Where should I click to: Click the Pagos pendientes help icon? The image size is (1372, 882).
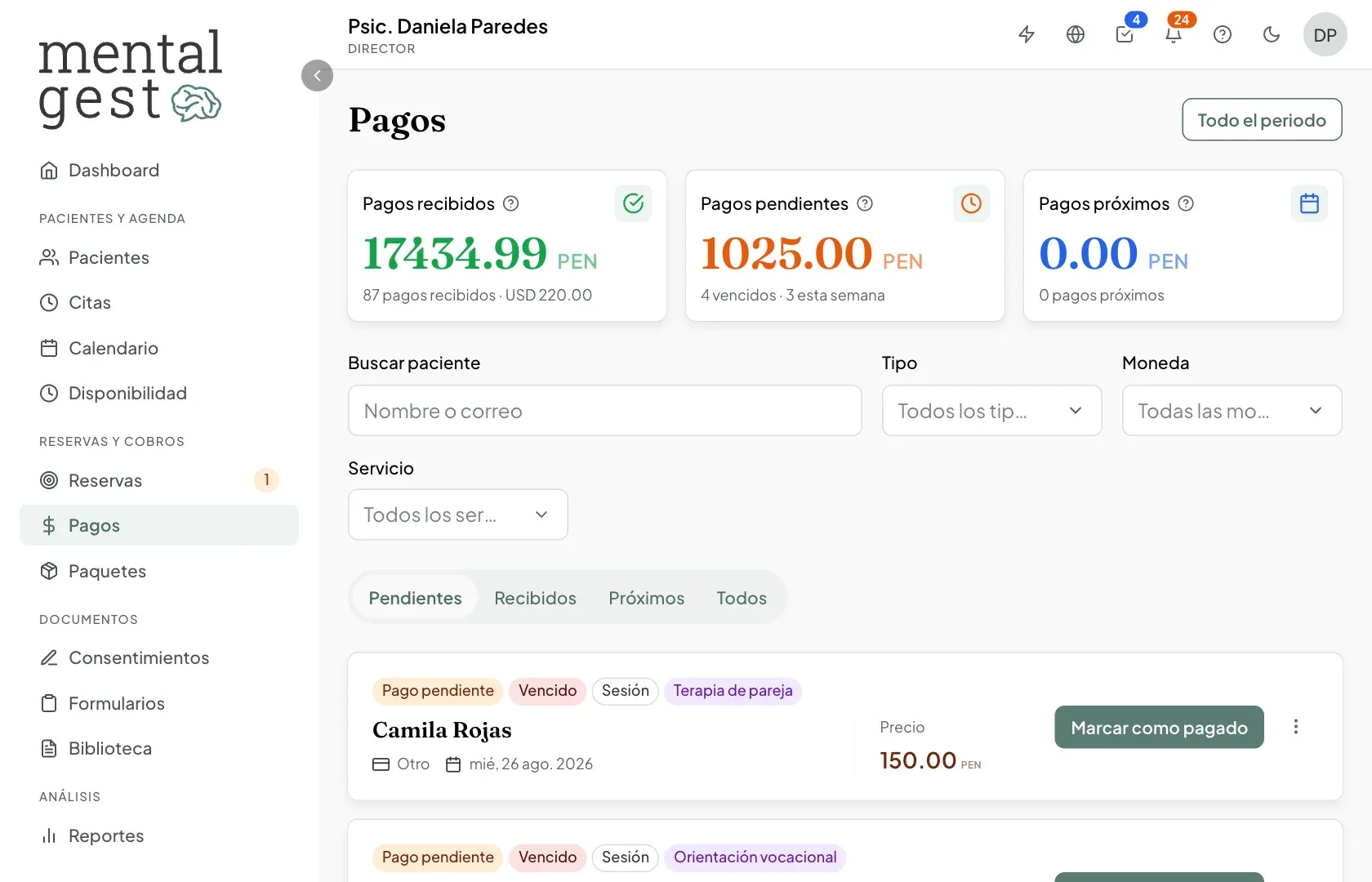tap(865, 203)
